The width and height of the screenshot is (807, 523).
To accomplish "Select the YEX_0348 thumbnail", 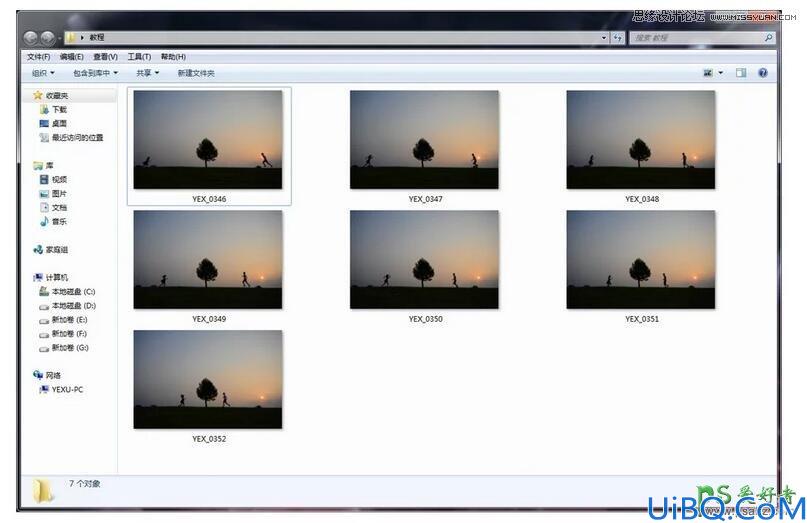I will tap(641, 140).
